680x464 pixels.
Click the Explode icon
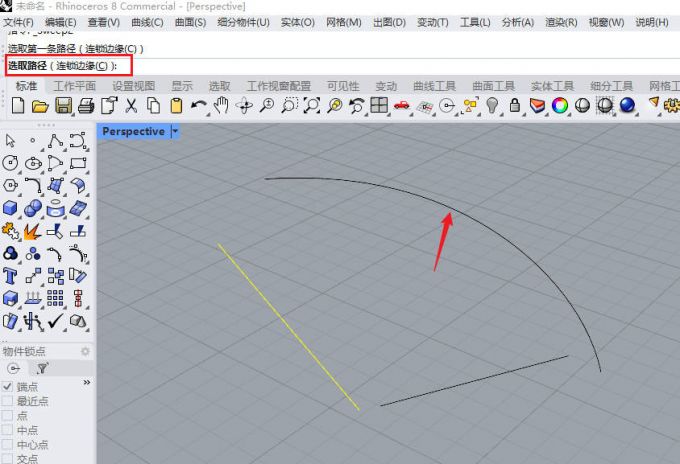coord(33,231)
